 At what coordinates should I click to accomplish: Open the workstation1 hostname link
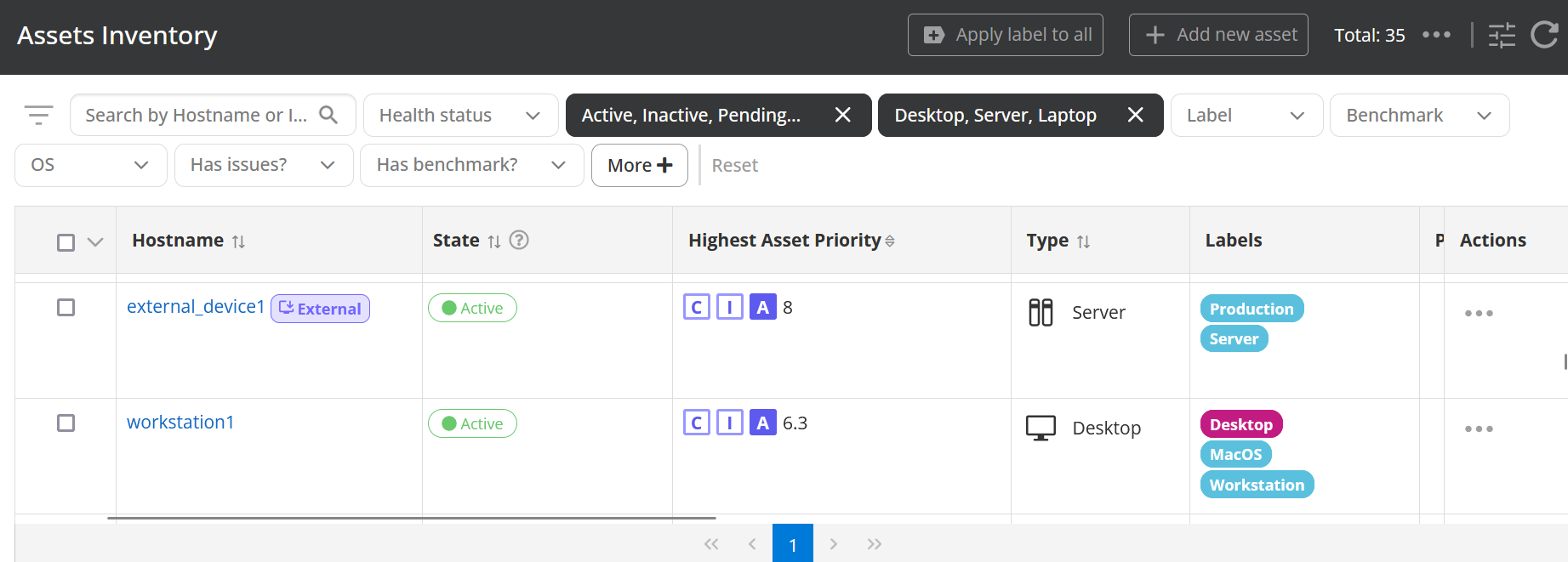(x=180, y=423)
